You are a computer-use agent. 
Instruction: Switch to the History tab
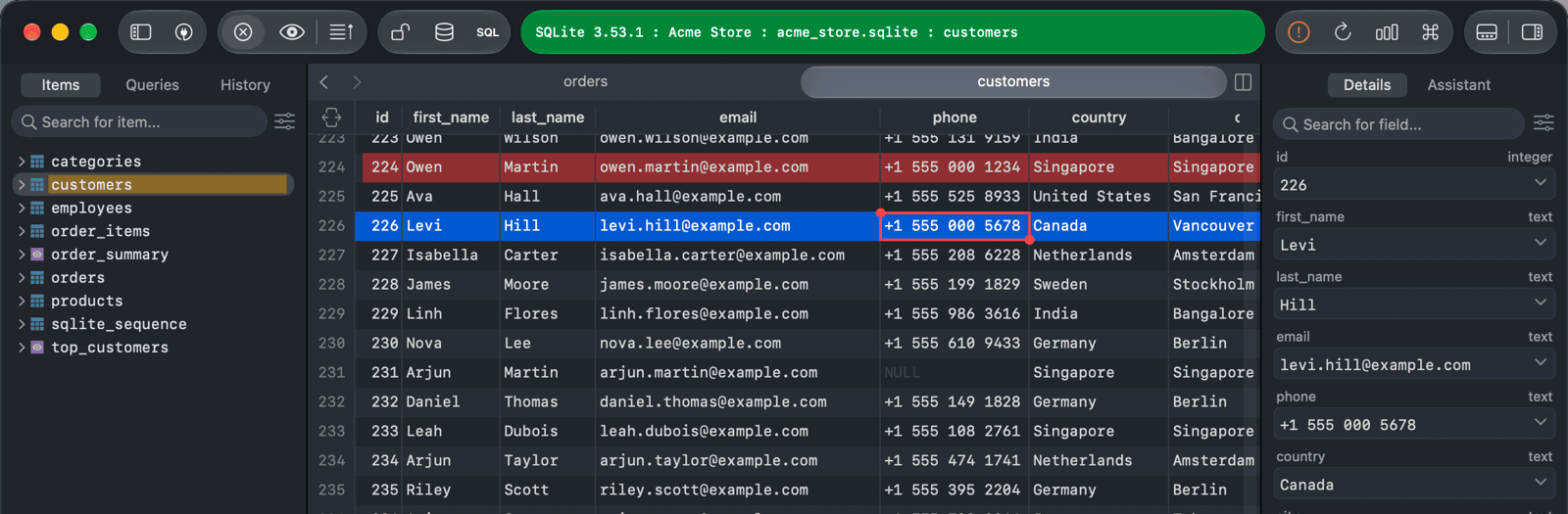pos(245,85)
